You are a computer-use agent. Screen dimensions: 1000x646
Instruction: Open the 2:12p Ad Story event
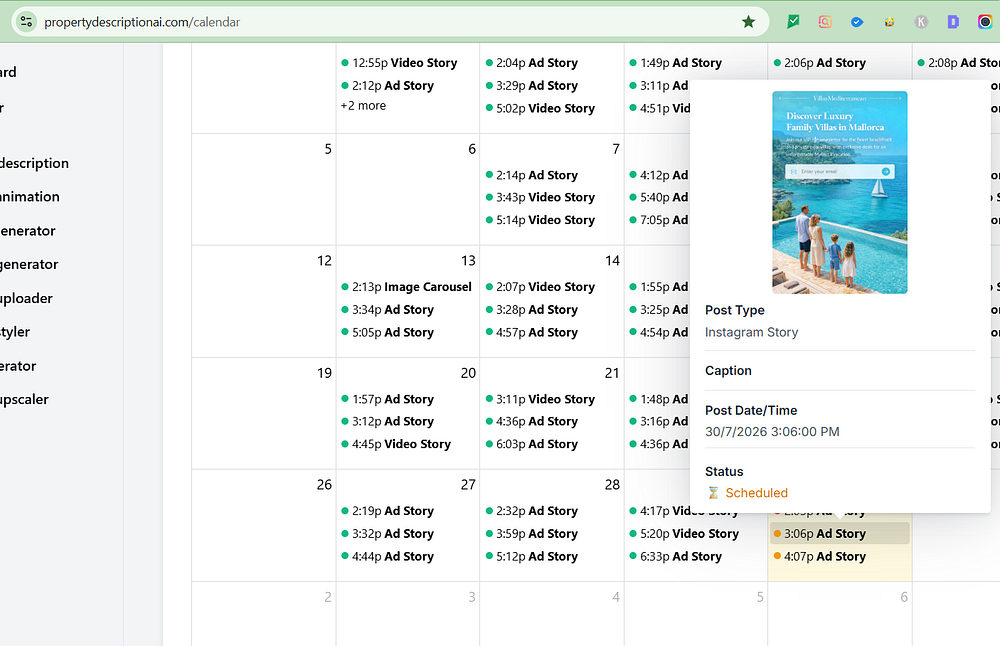pos(388,85)
